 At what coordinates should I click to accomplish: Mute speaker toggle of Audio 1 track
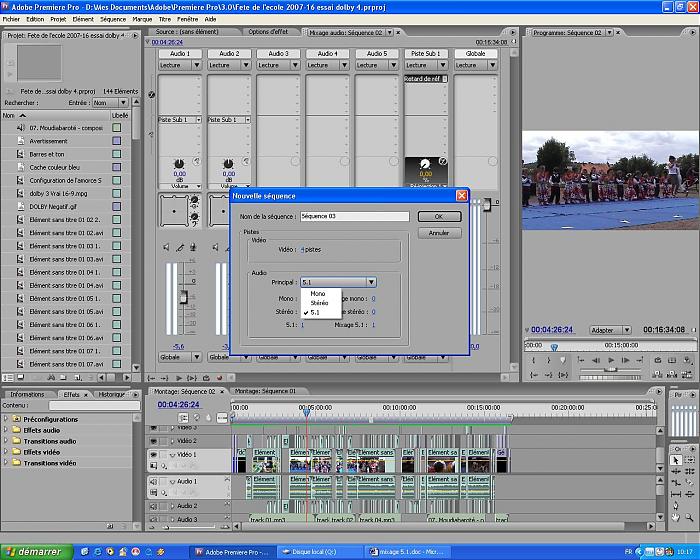point(153,482)
